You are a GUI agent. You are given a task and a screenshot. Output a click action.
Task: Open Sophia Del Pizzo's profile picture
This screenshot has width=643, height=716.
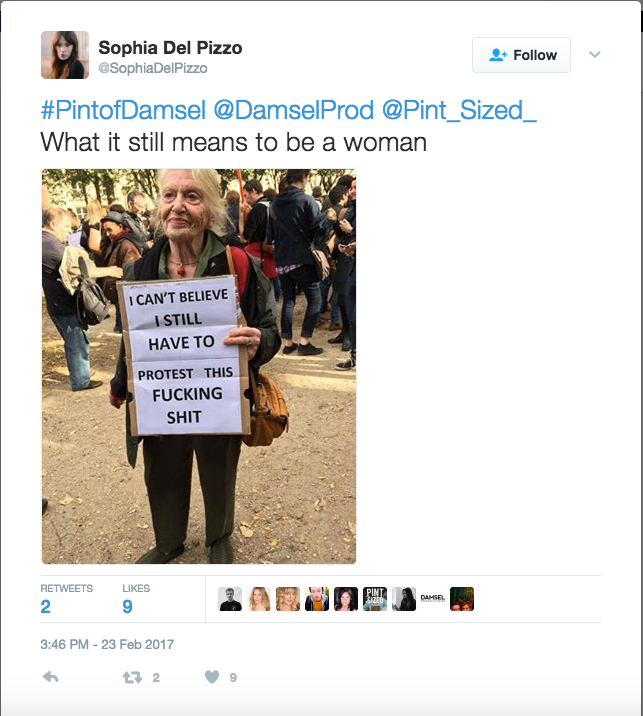(x=65, y=55)
